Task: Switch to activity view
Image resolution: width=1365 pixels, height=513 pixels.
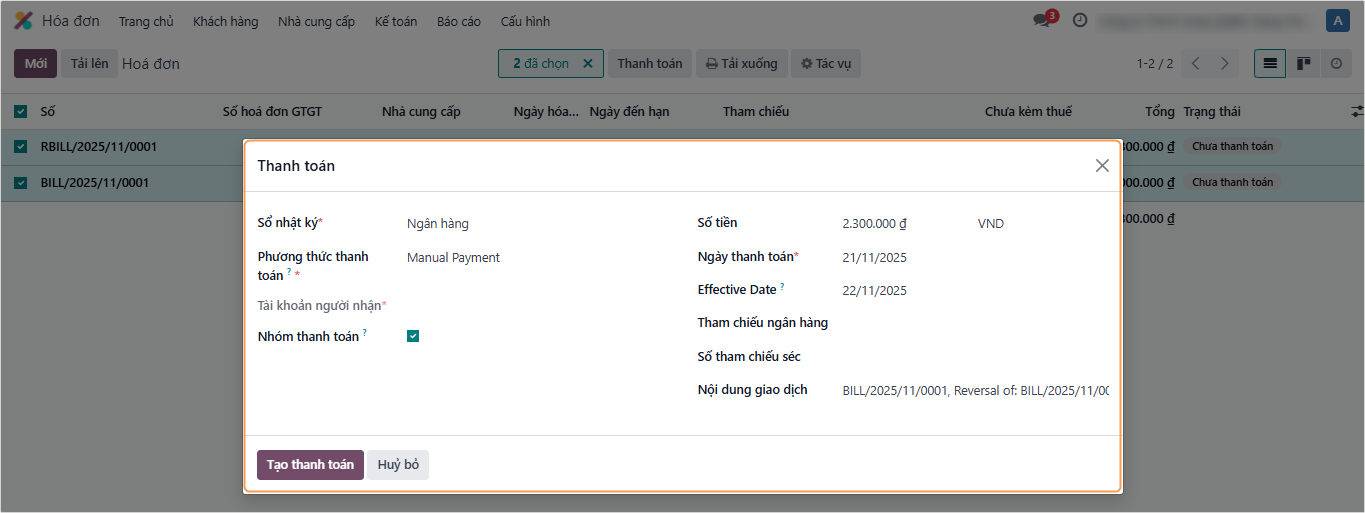Action: 1335,63
